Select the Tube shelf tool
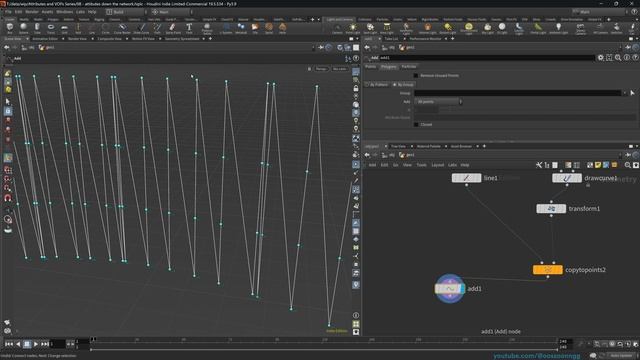 click(x=37, y=29)
